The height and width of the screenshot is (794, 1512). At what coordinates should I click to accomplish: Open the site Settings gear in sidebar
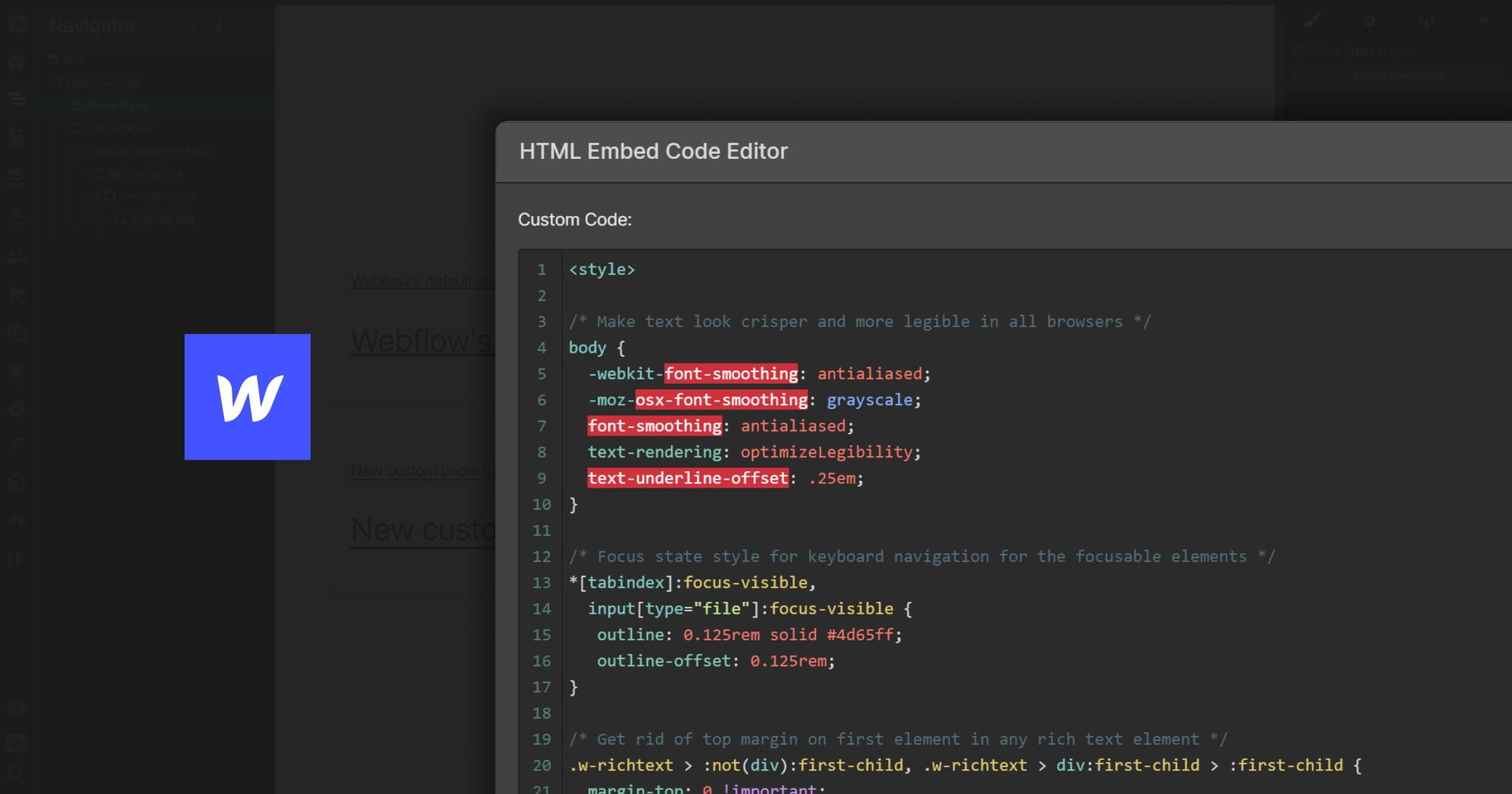(x=17, y=408)
